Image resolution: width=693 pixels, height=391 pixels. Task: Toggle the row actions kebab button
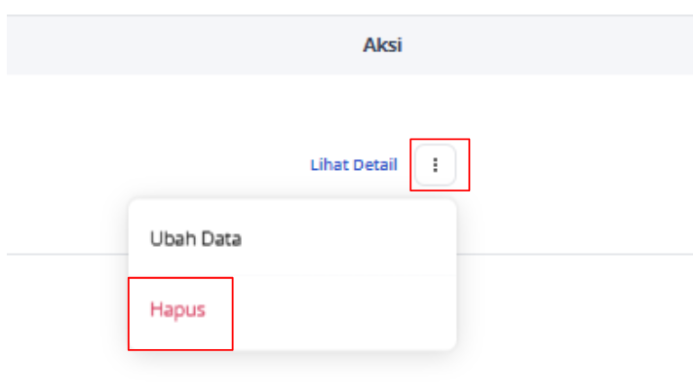point(435,165)
